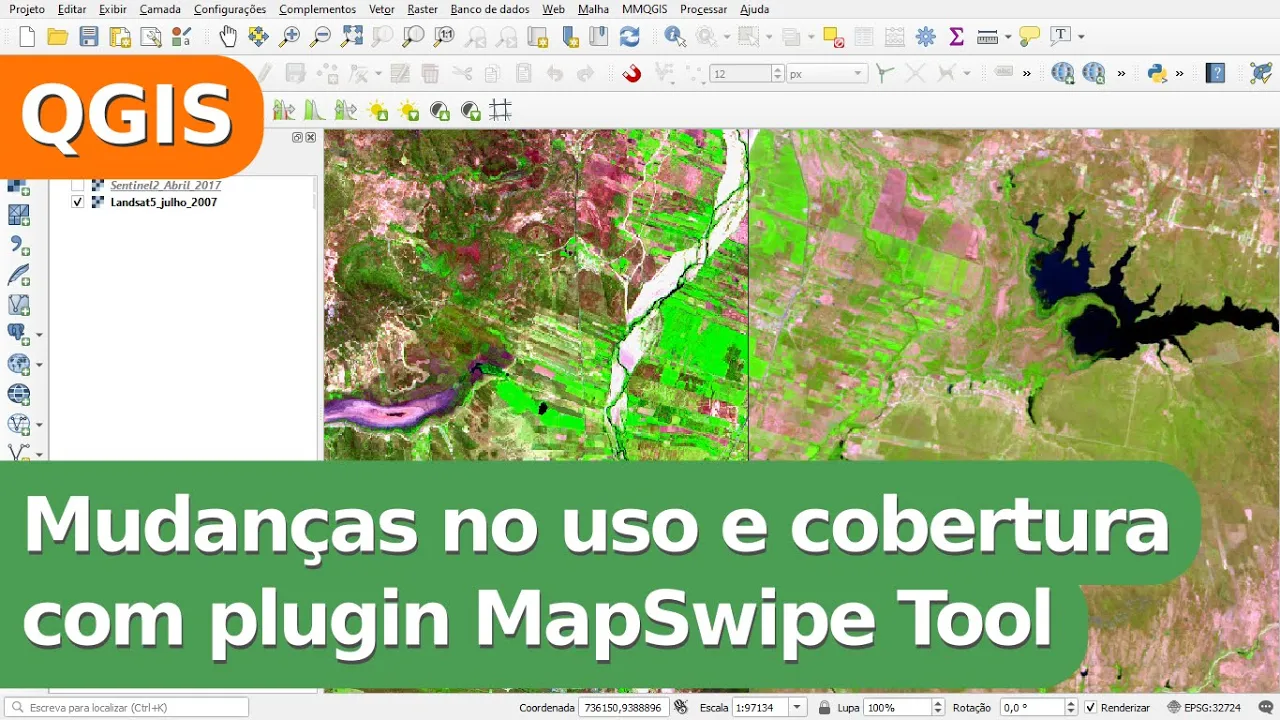Click the EPSG:32724 CRS button

point(1204,707)
